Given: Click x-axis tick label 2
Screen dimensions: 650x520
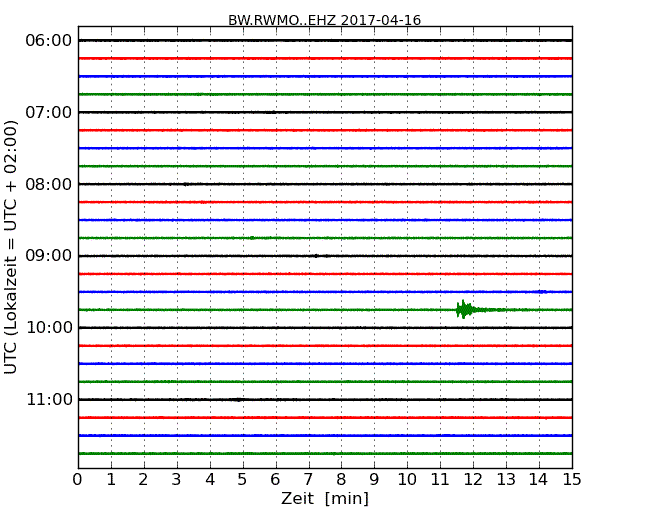Looking at the screenshot, I should [143, 480].
